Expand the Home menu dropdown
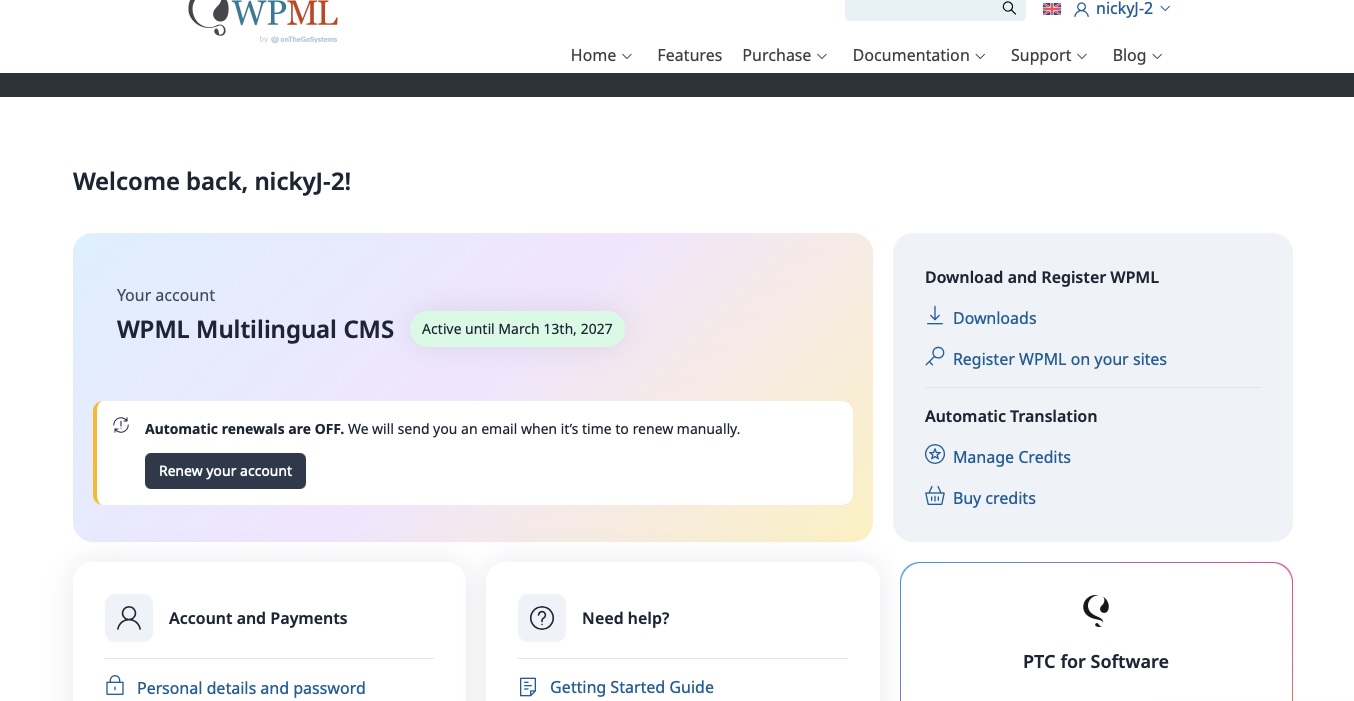Image resolution: width=1354 pixels, height=701 pixels. click(x=601, y=56)
